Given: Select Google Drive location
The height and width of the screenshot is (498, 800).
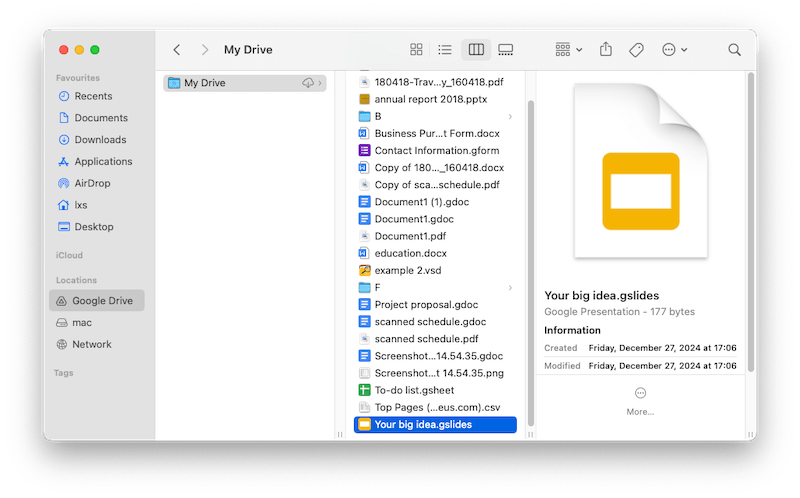Looking at the screenshot, I should (97, 301).
